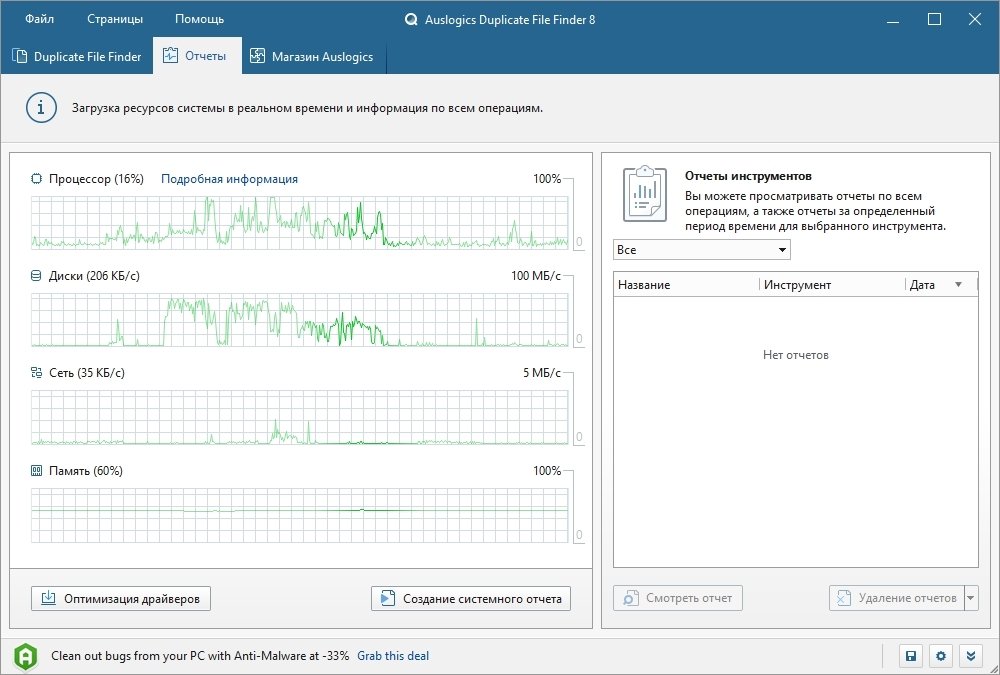1000x675 pixels.
Task: Open settings via the gear icon
Action: tap(940, 656)
